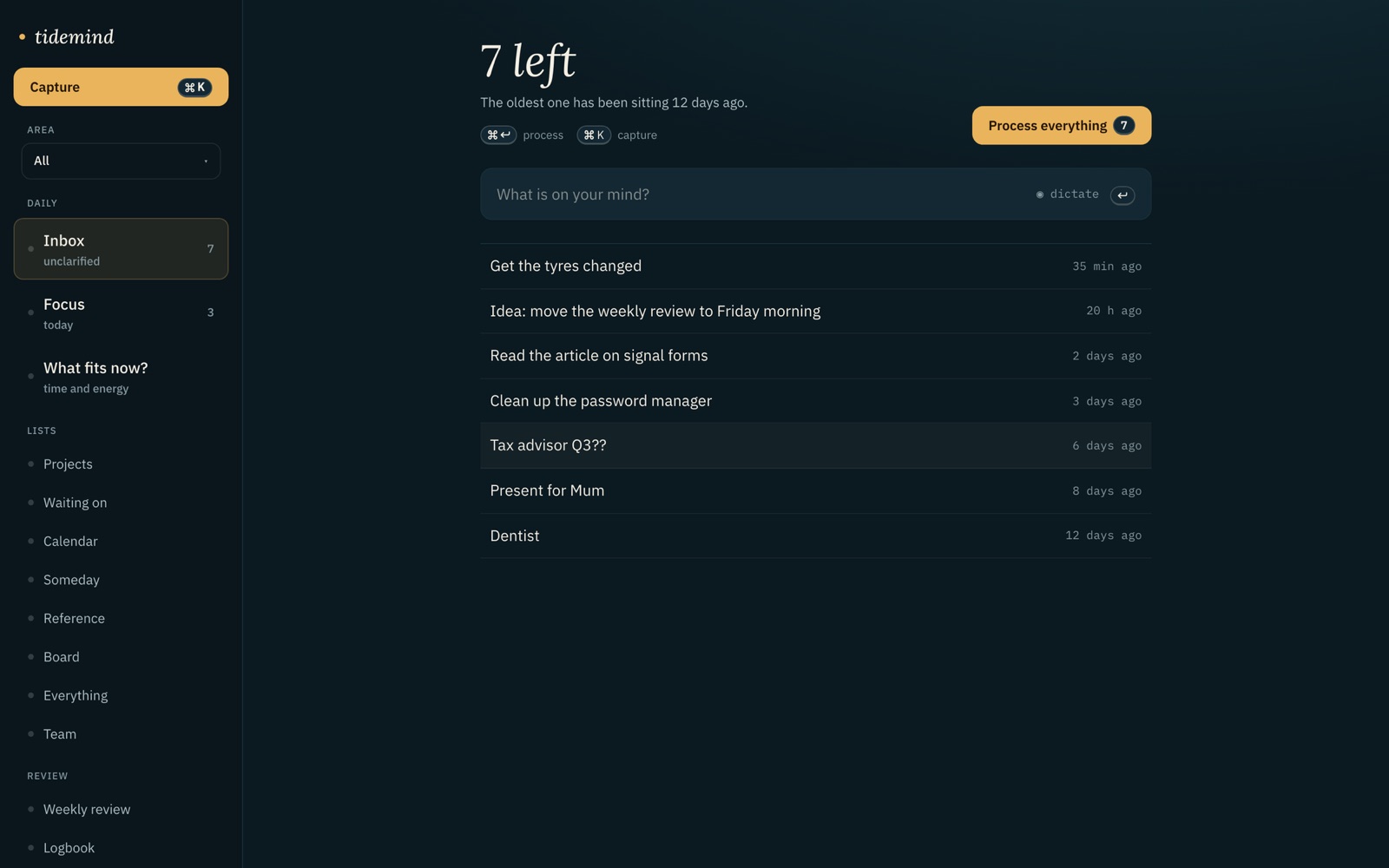Open the Inbox view
Screen dimensions: 1389x868
point(121,249)
